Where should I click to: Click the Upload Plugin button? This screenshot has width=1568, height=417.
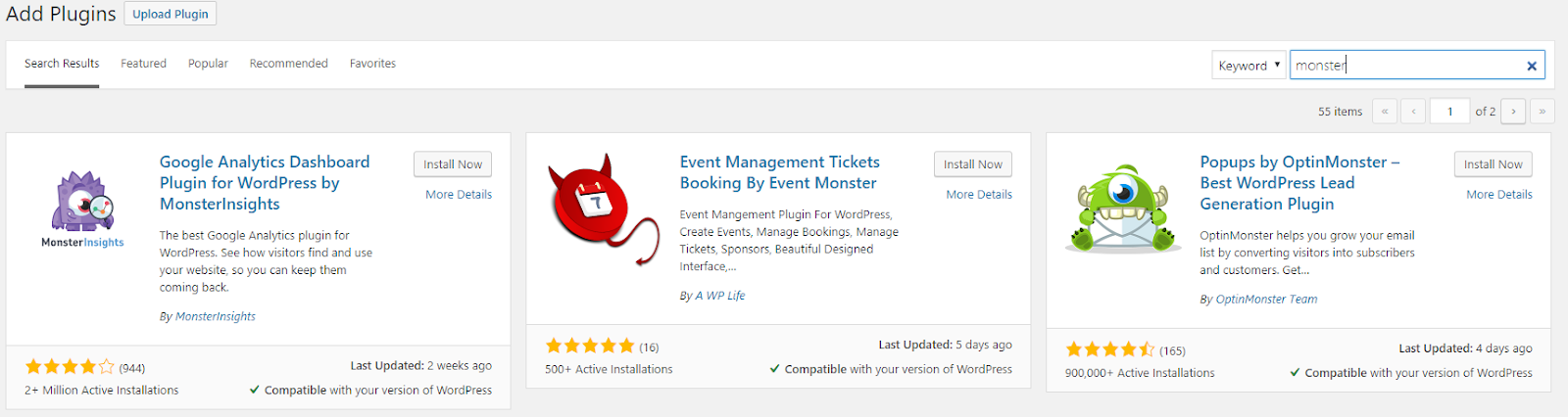171,14
